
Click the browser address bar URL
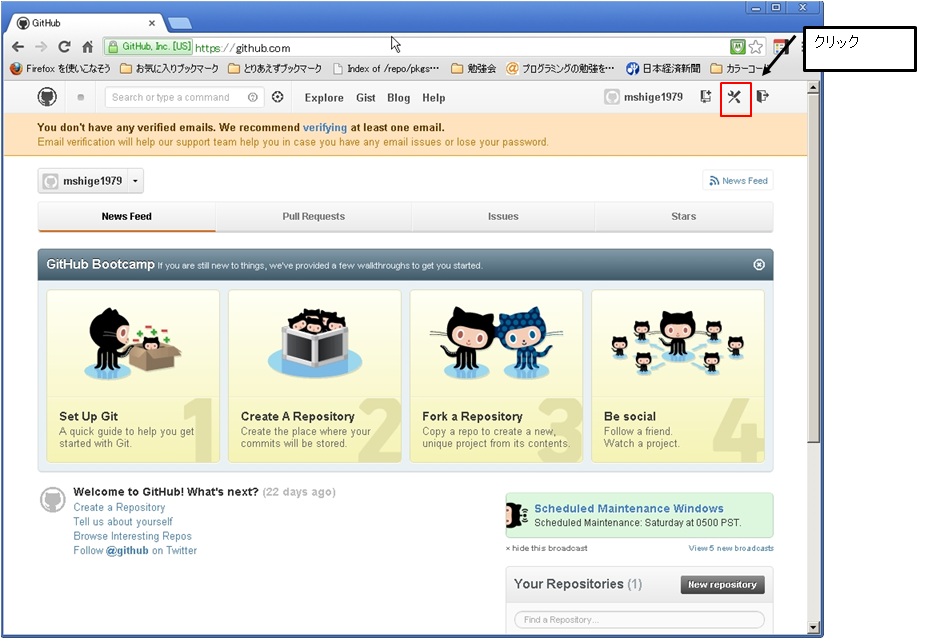click(243, 48)
